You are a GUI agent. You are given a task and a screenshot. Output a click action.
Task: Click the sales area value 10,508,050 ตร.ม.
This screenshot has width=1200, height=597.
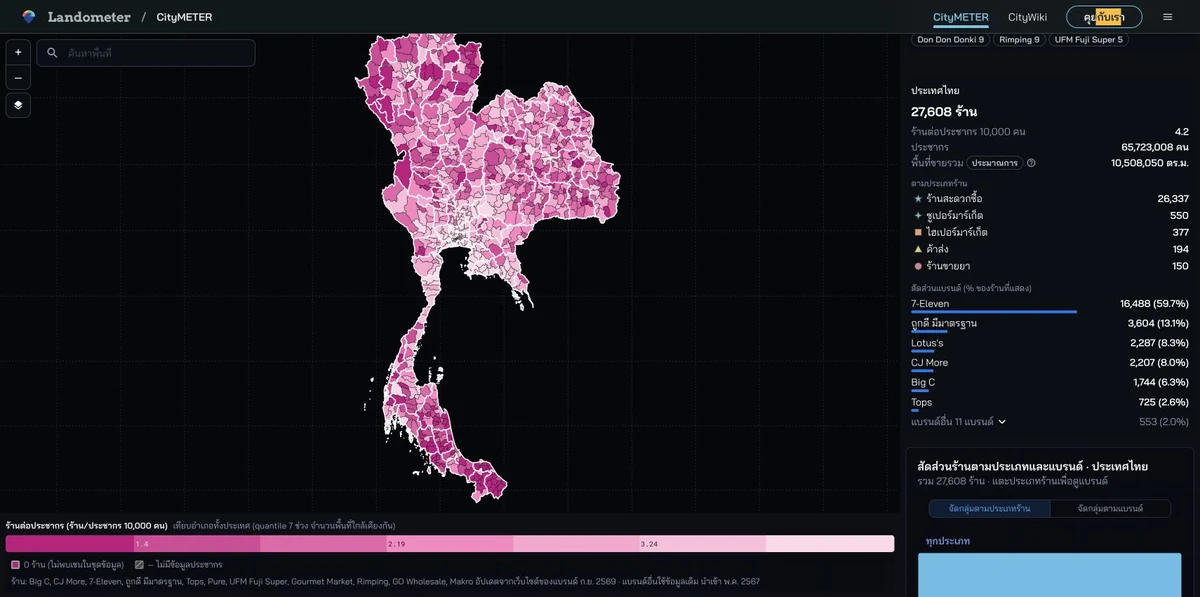pyautogui.click(x=1150, y=163)
